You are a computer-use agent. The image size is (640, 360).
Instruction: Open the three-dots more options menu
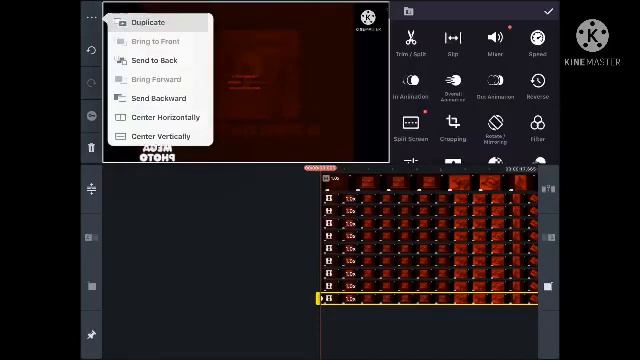point(91,18)
